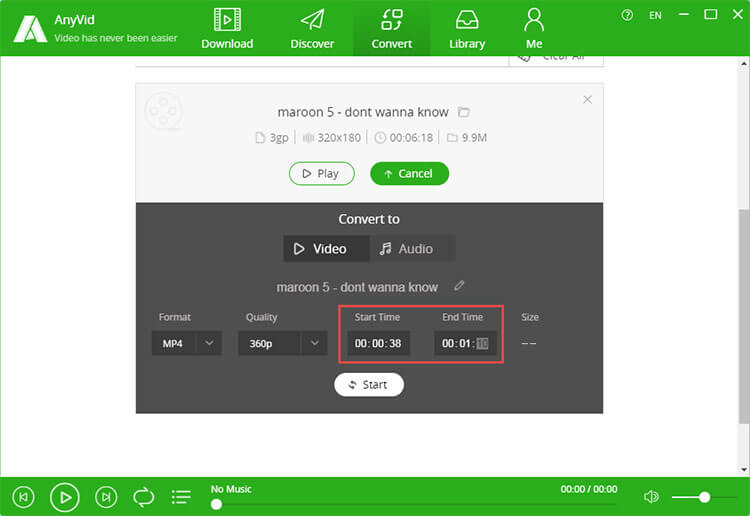Screen dimensions: 750x516
Task: Click the End Time input field
Action: (x=465, y=343)
